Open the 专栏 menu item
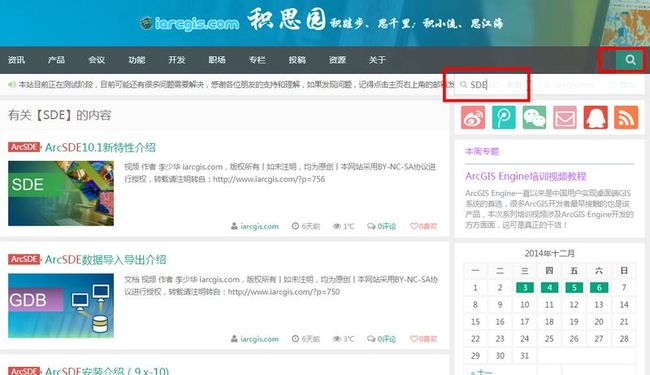This screenshot has height=375, width=650. click(x=257, y=60)
